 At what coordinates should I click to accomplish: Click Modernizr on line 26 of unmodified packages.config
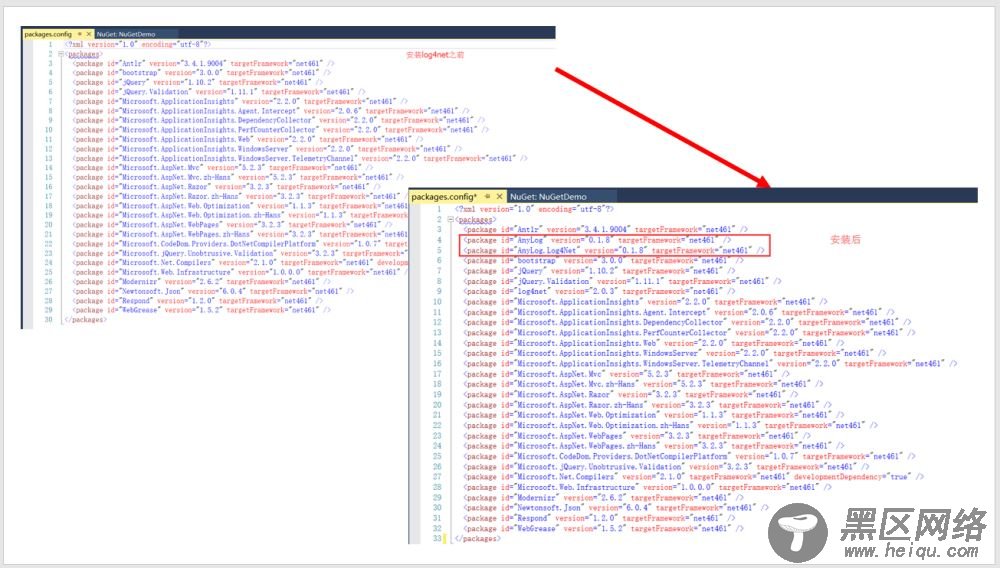click(201, 281)
